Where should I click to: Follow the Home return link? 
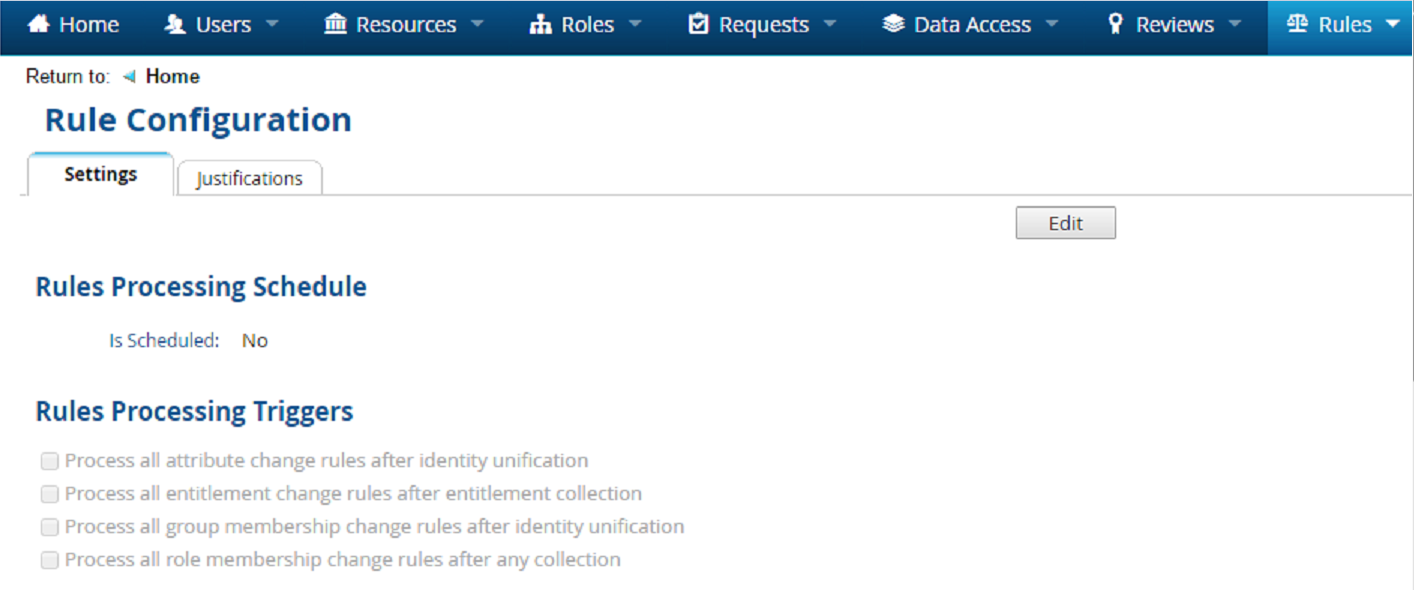coord(172,77)
